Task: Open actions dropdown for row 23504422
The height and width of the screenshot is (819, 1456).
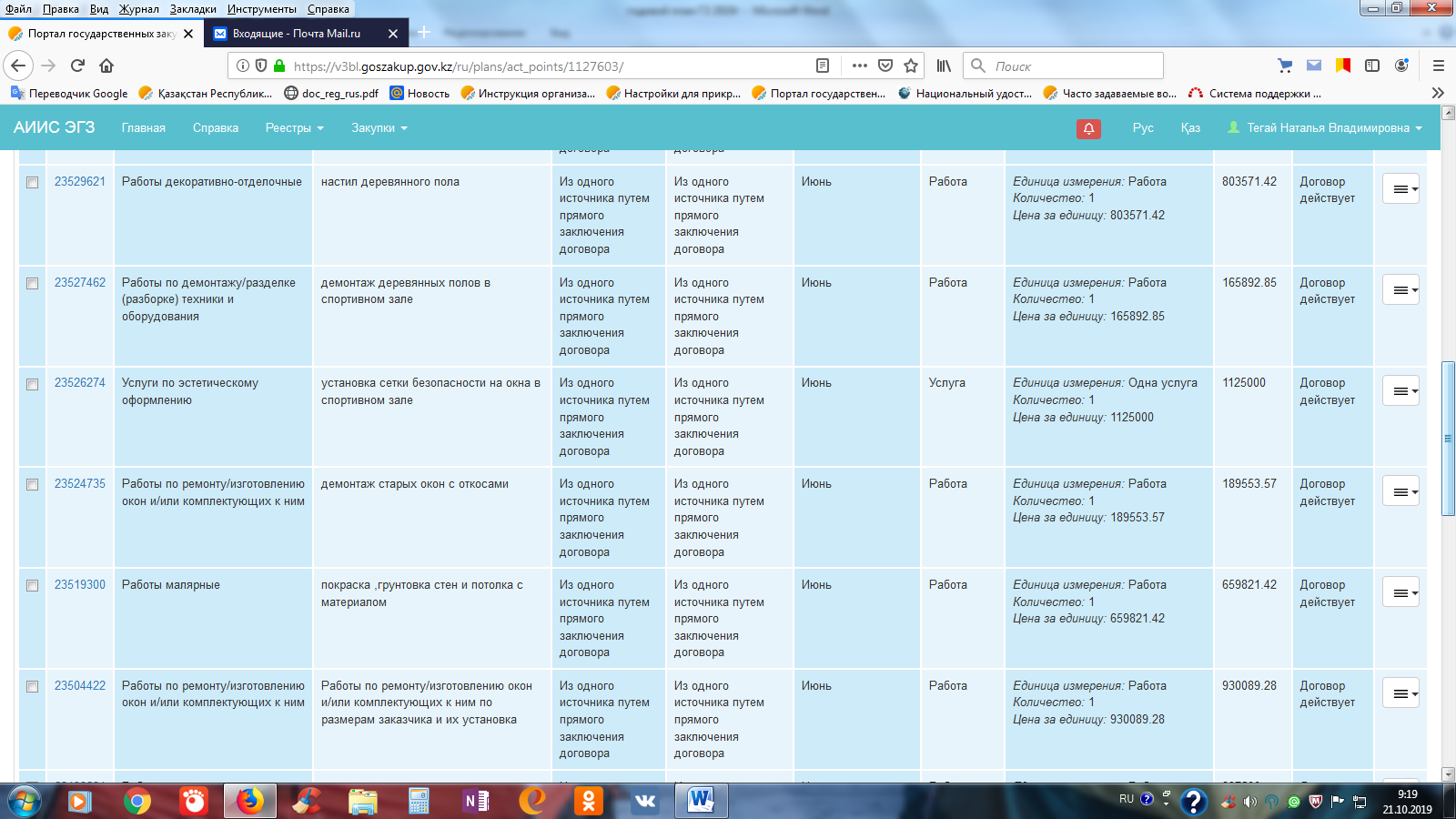Action: [x=1400, y=693]
